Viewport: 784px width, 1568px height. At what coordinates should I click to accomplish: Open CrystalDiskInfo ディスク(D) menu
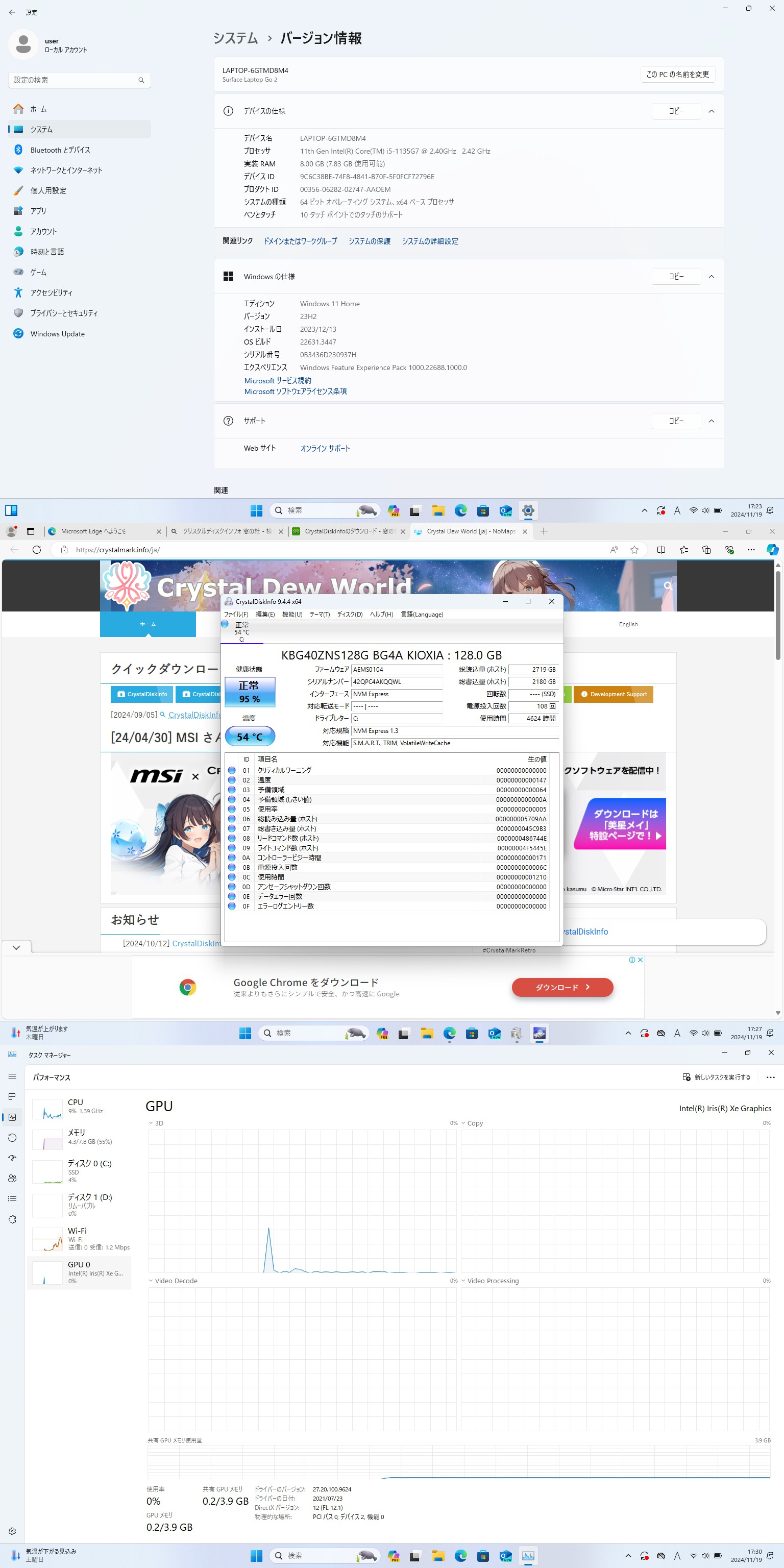350,614
